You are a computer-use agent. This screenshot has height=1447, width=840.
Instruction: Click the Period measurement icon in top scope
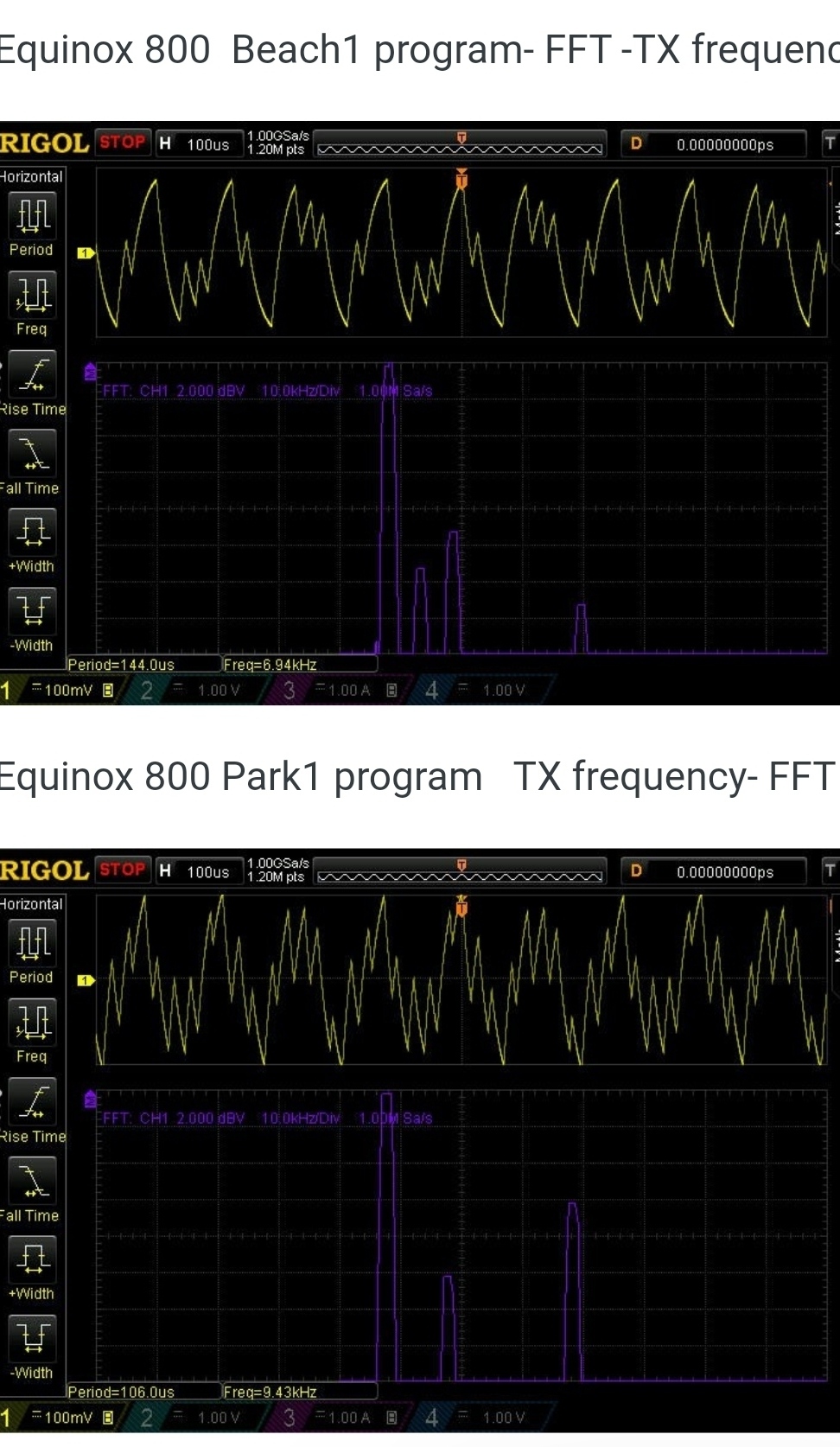point(32,216)
